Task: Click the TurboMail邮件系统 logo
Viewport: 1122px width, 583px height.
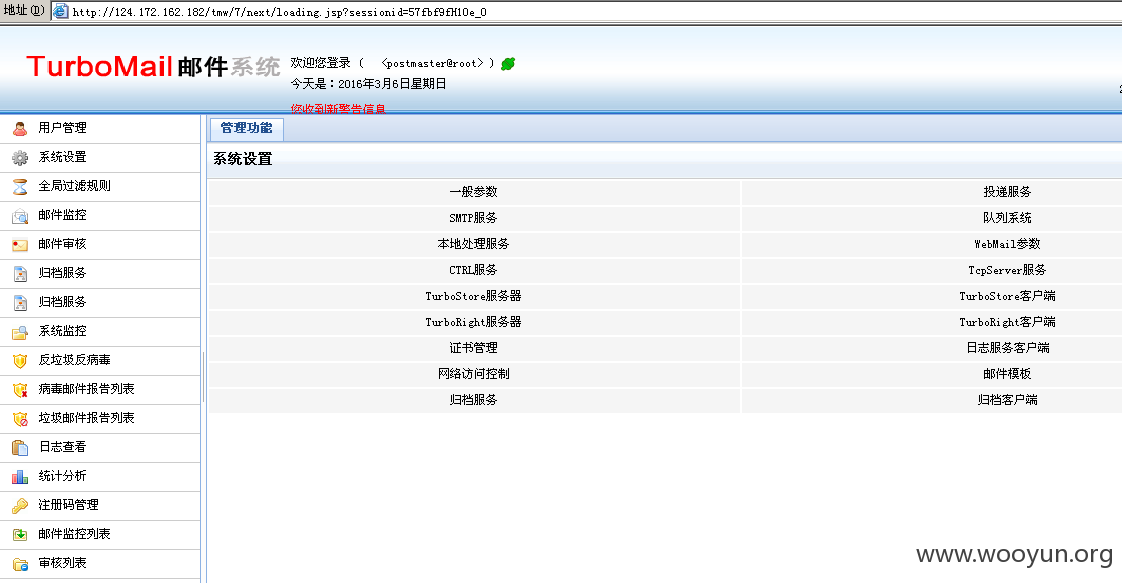Action: pyautogui.click(x=153, y=67)
